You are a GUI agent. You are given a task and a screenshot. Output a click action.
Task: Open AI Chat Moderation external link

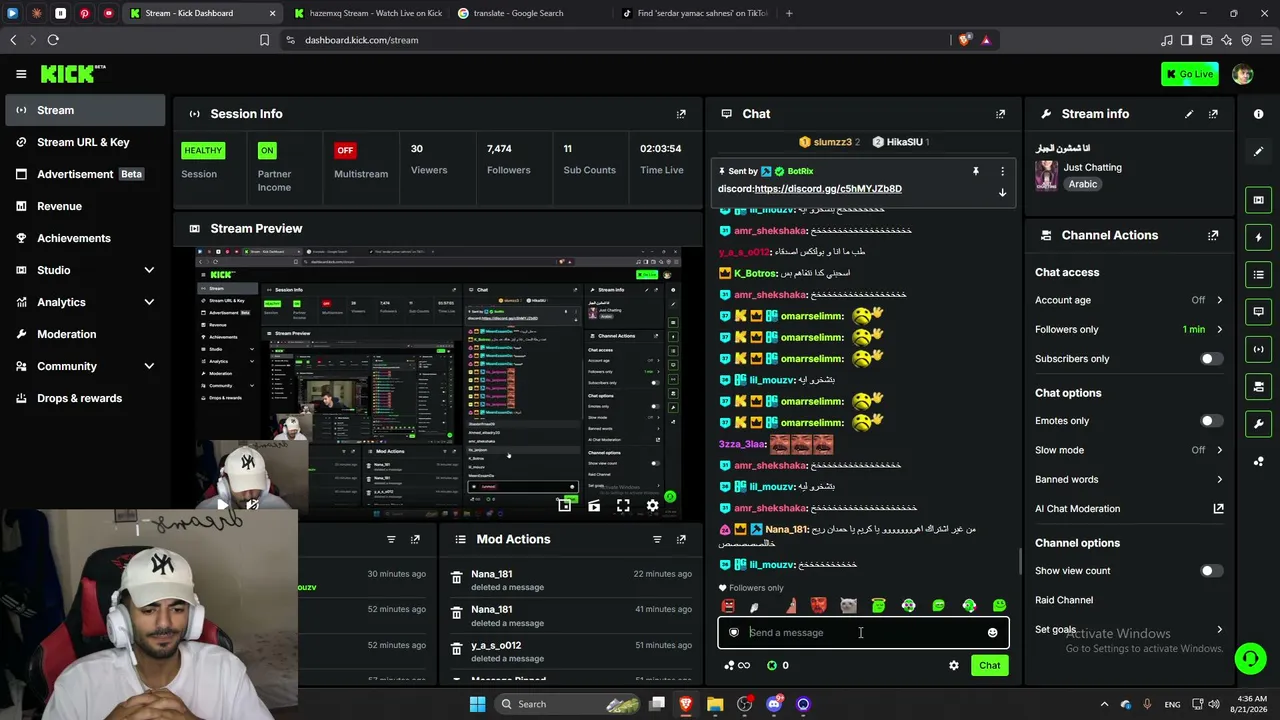[x=1218, y=509]
